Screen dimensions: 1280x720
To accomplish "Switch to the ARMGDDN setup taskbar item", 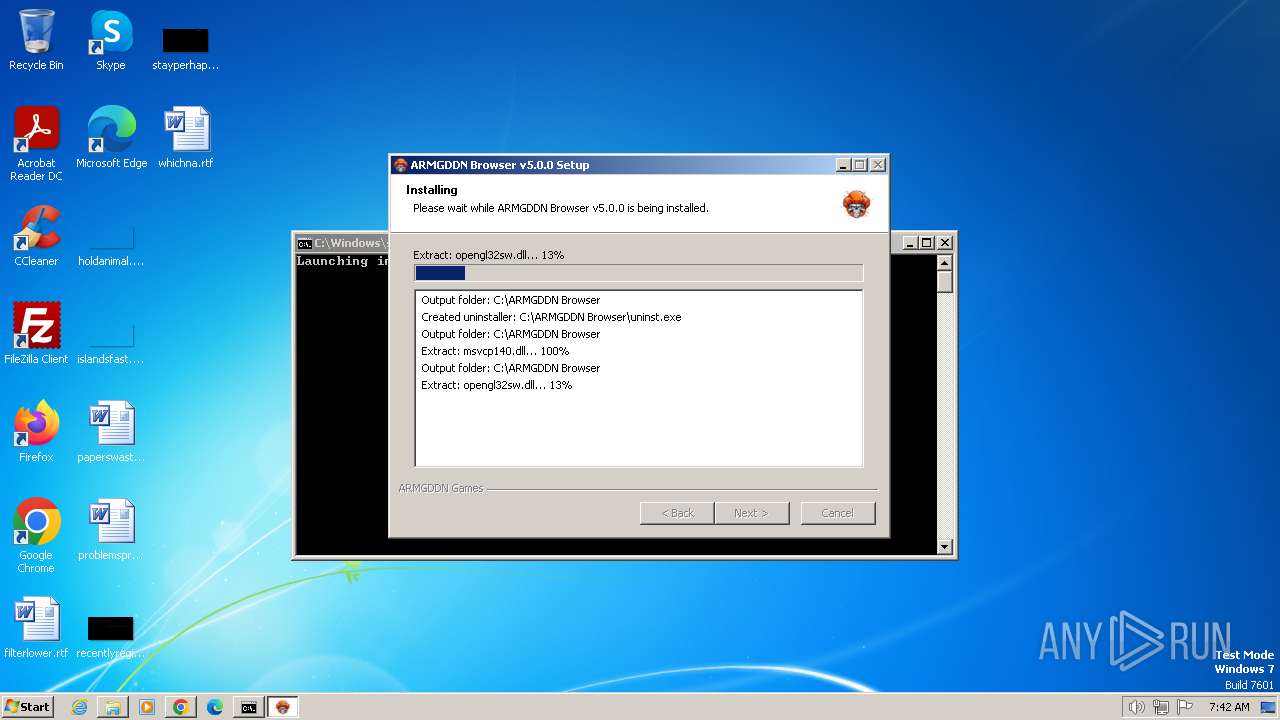I will (x=283, y=707).
